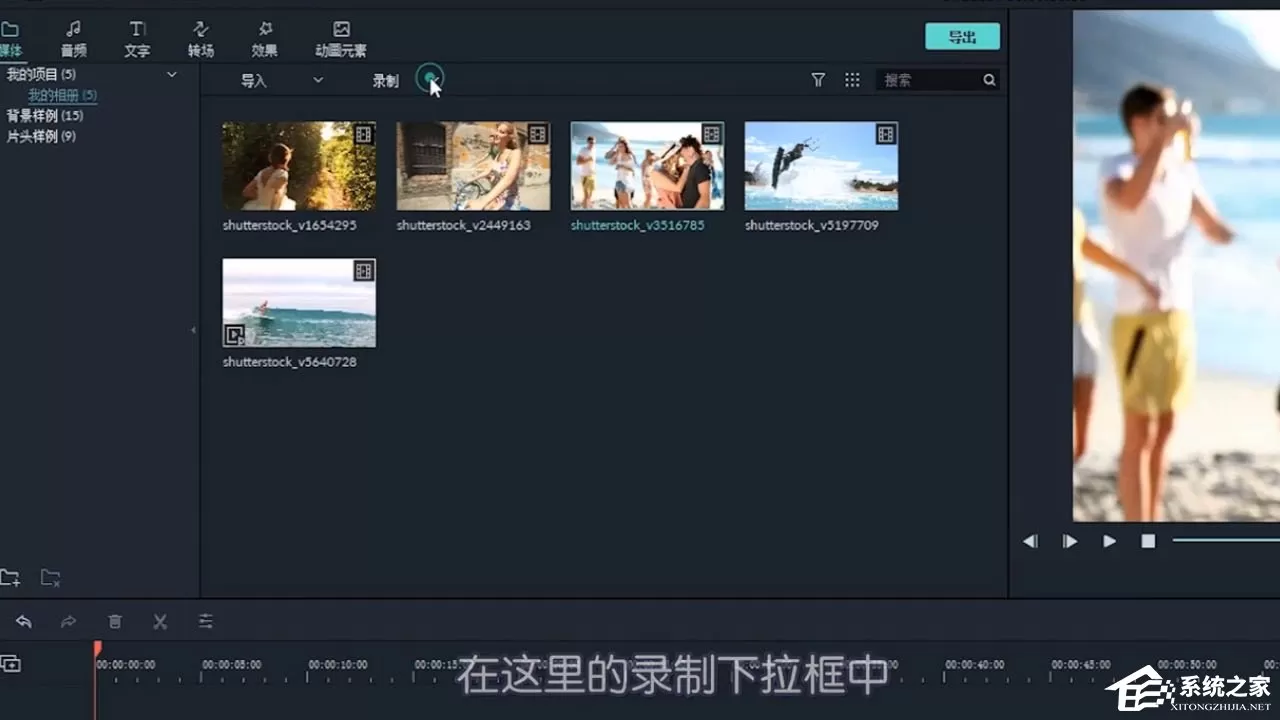Viewport: 1280px width, 720px height.
Task: Play the preview video
Action: click(1109, 541)
